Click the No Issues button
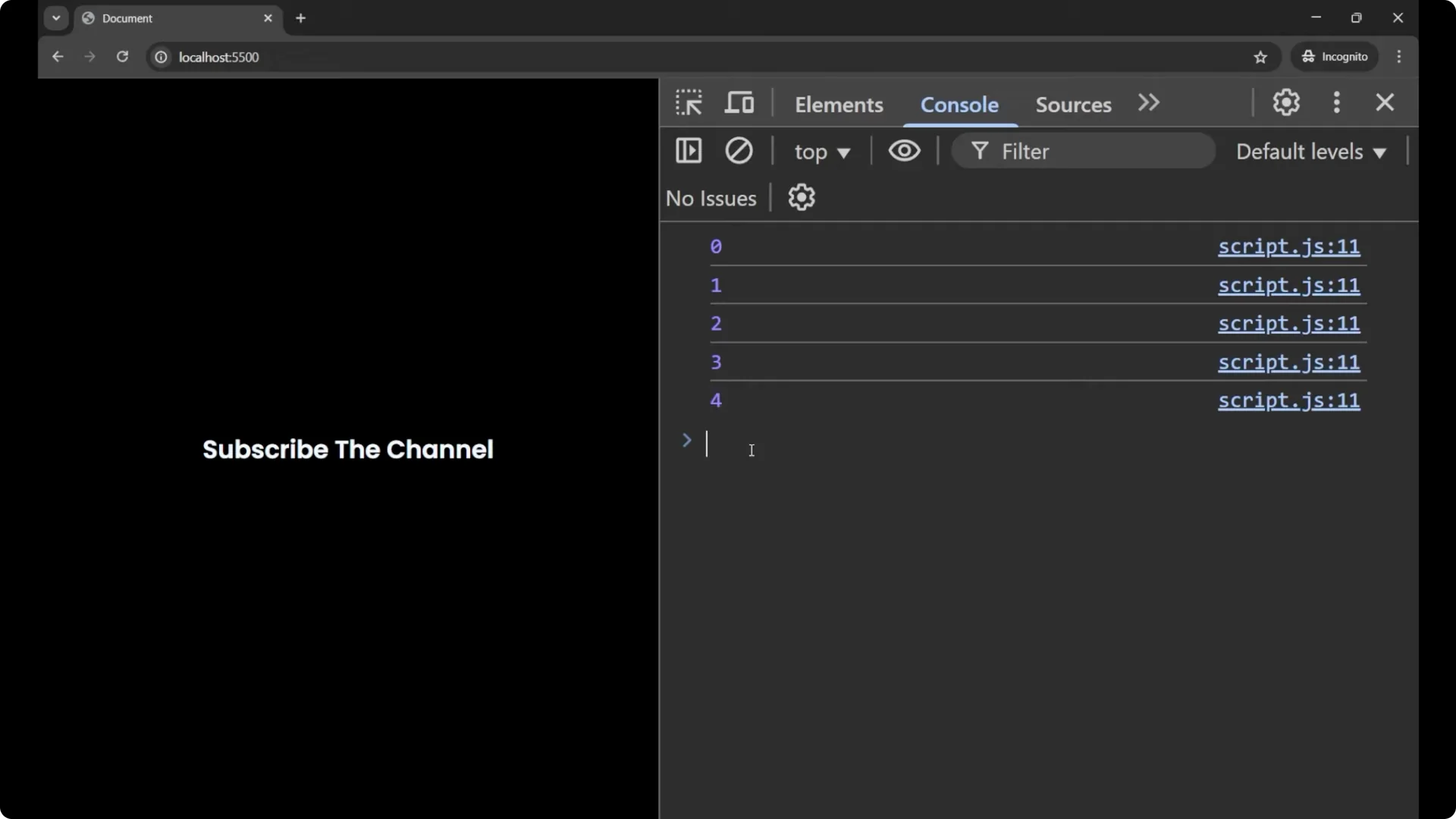 [x=711, y=198]
